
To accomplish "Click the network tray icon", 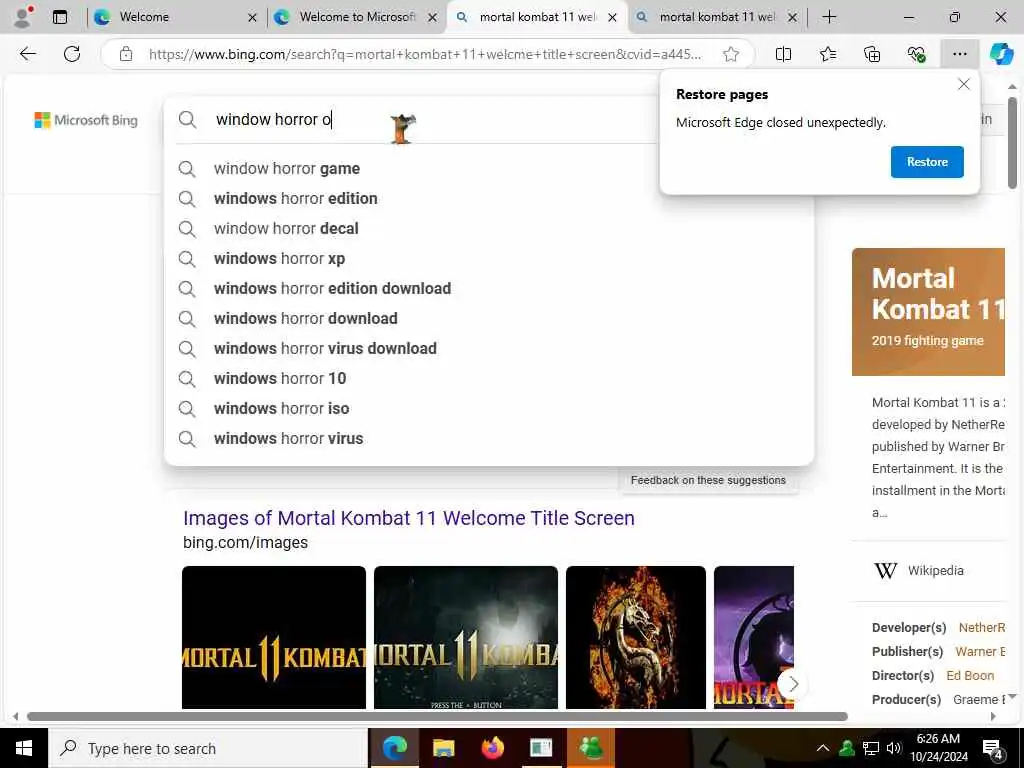I will 871,748.
